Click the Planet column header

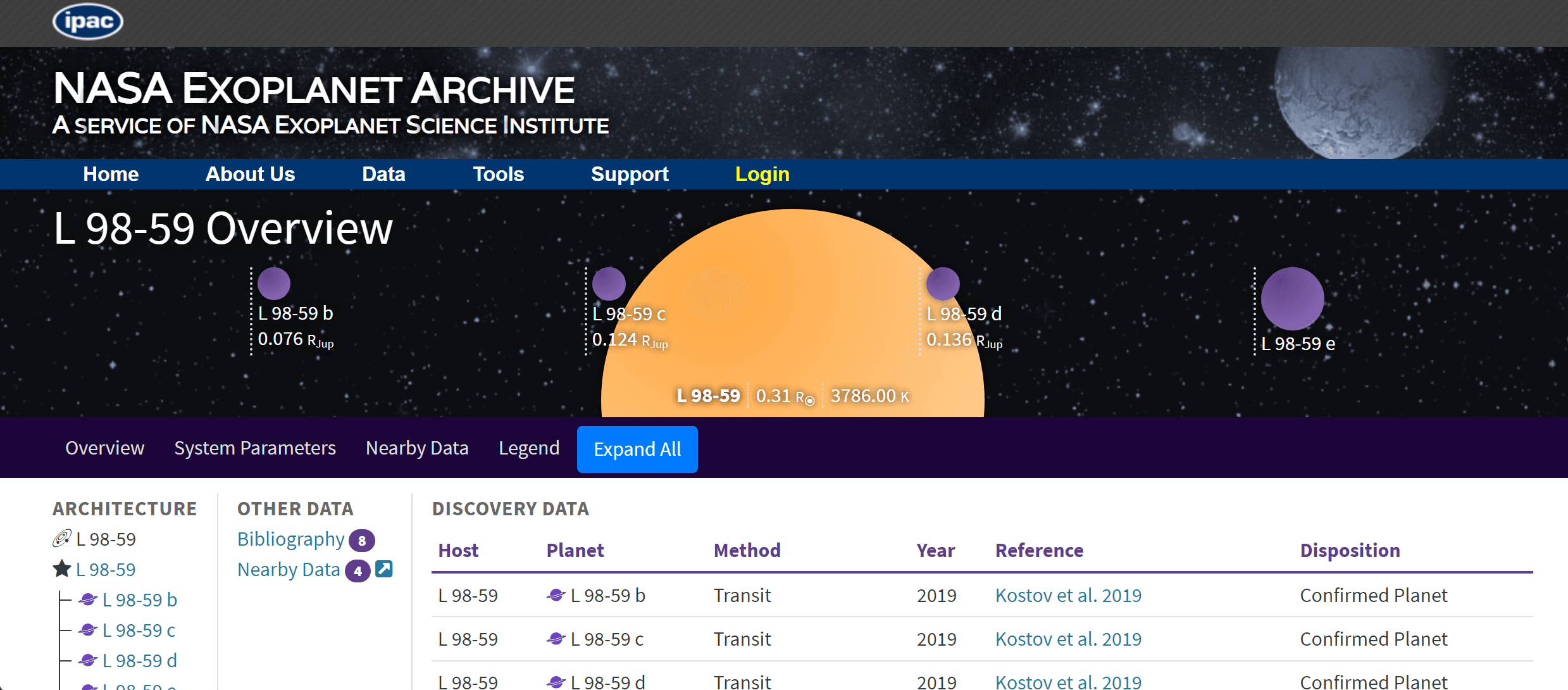(575, 550)
